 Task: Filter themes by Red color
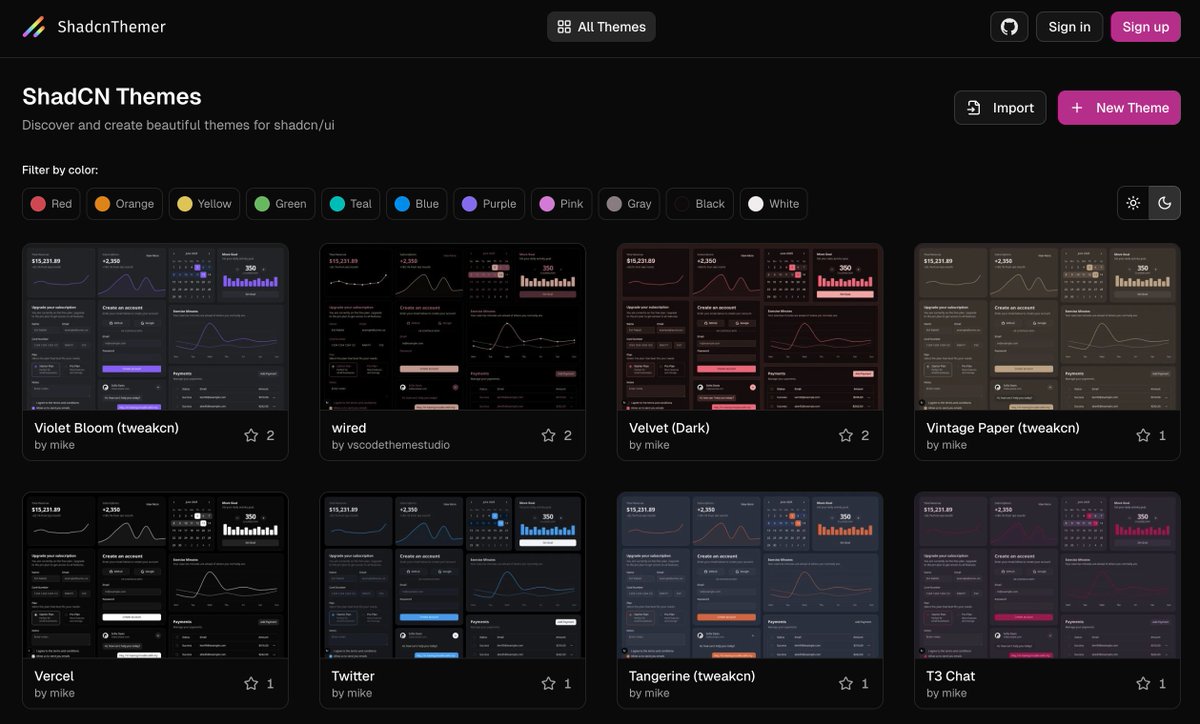click(51, 204)
